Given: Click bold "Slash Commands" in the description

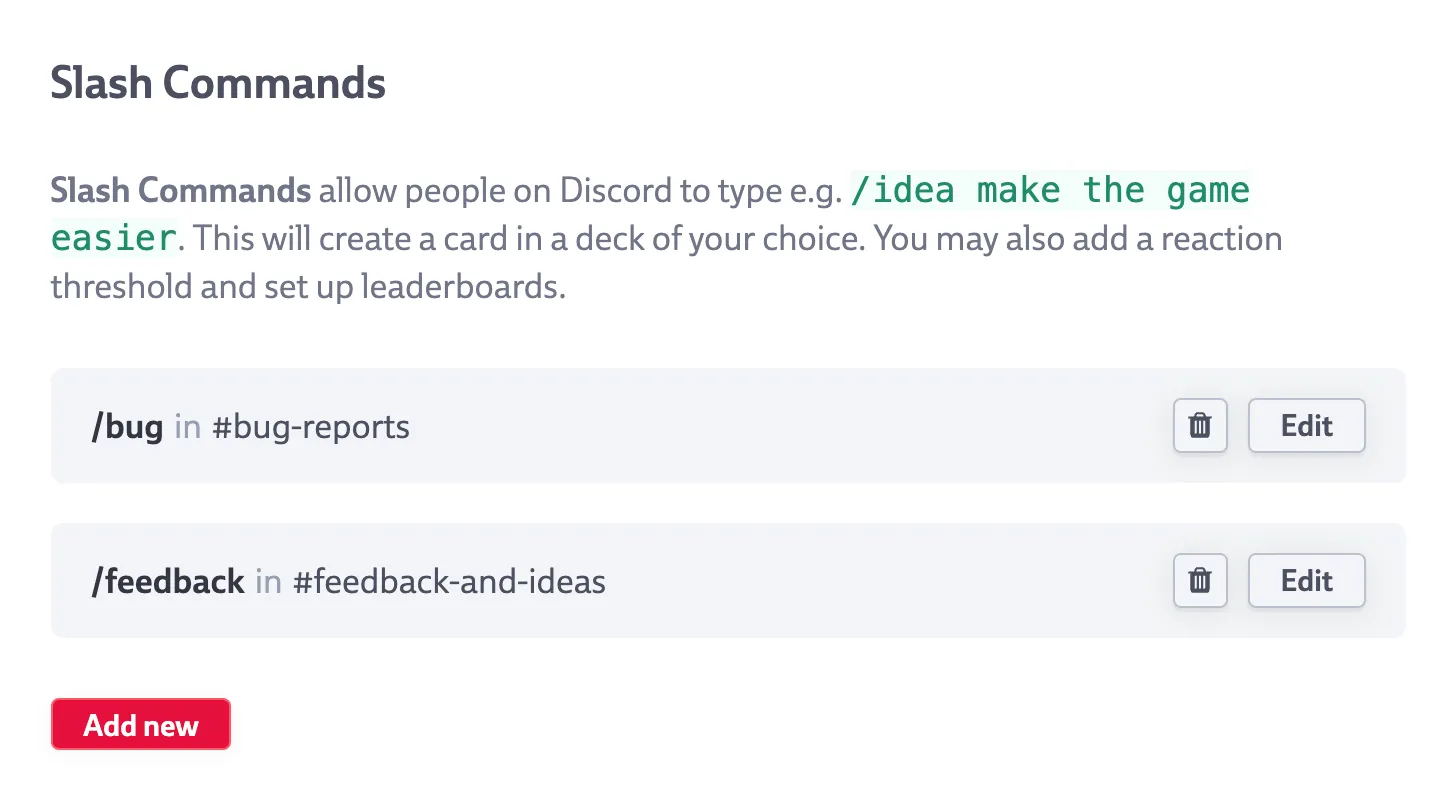Looking at the screenshot, I should click(x=181, y=190).
